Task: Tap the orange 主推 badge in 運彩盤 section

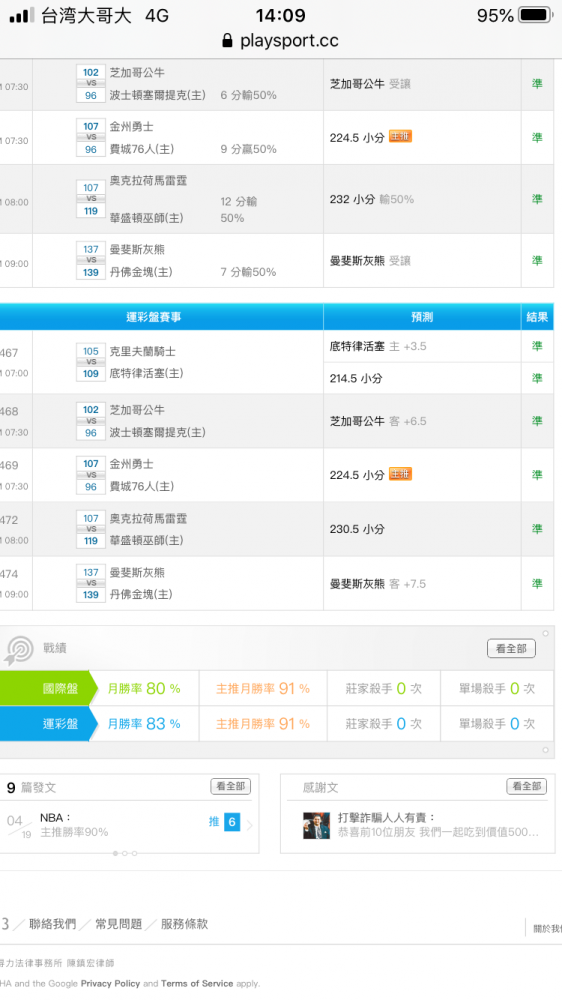Action: 400,474
